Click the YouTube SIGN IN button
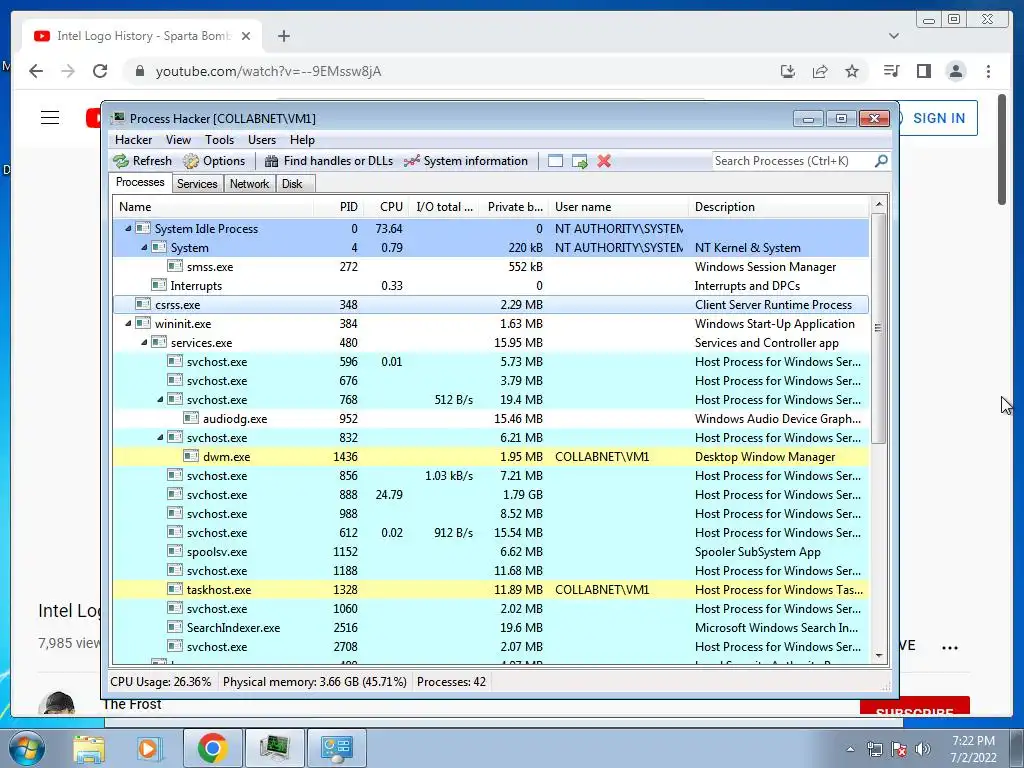1024x768 pixels. [x=938, y=118]
